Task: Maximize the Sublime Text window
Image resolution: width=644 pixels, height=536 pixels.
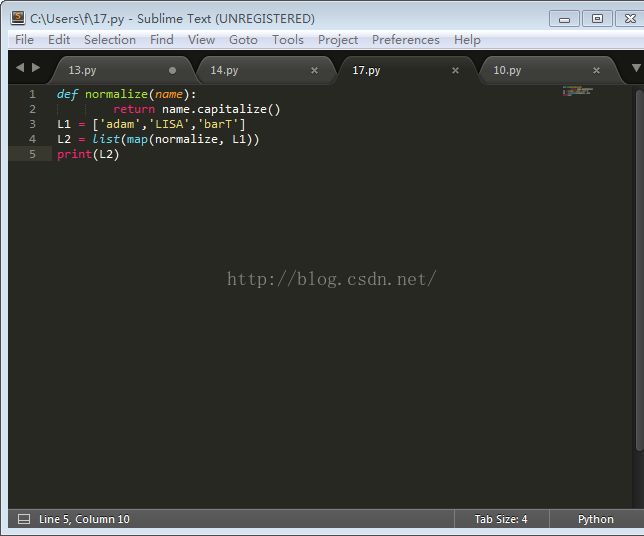Action: point(597,19)
